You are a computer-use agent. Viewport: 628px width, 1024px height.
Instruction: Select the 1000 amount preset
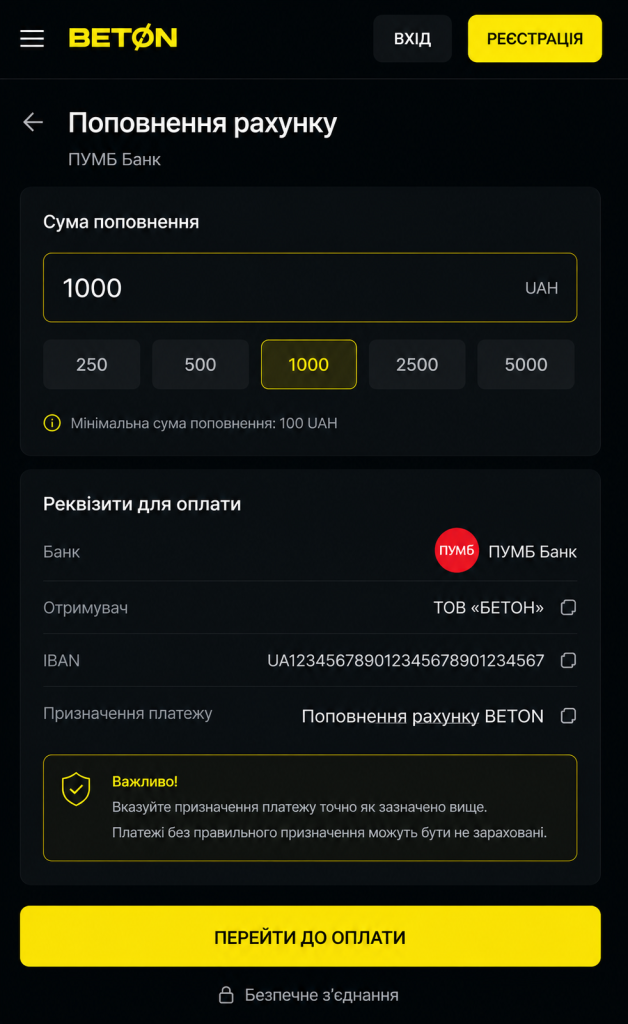coord(309,364)
